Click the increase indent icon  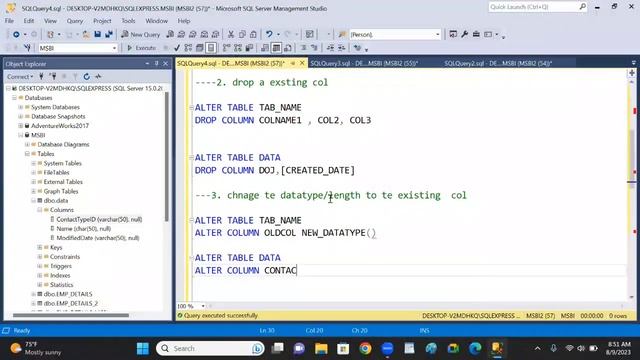click(342, 48)
